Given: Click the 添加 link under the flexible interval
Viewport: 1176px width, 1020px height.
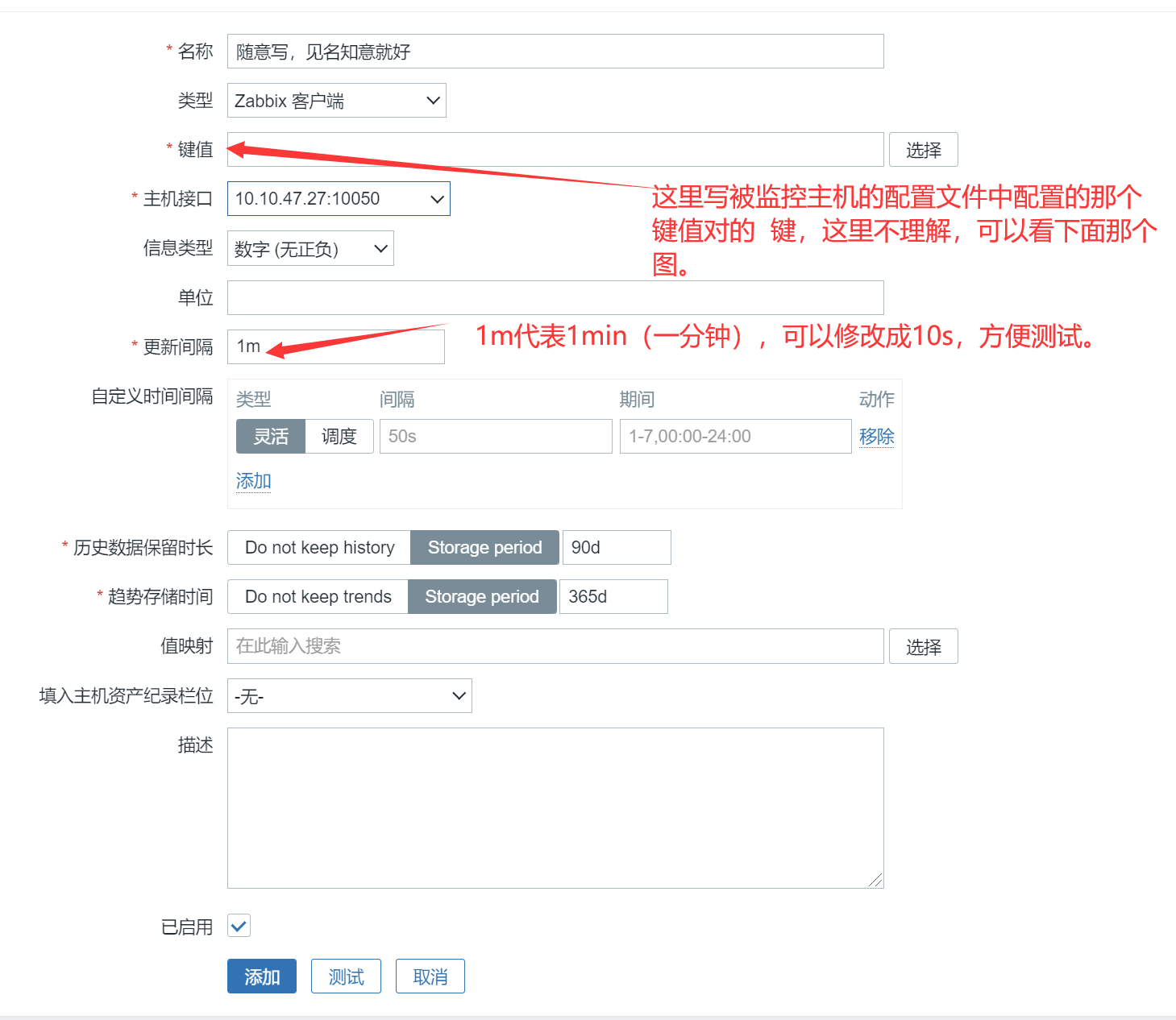Looking at the screenshot, I should pyautogui.click(x=252, y=481).
